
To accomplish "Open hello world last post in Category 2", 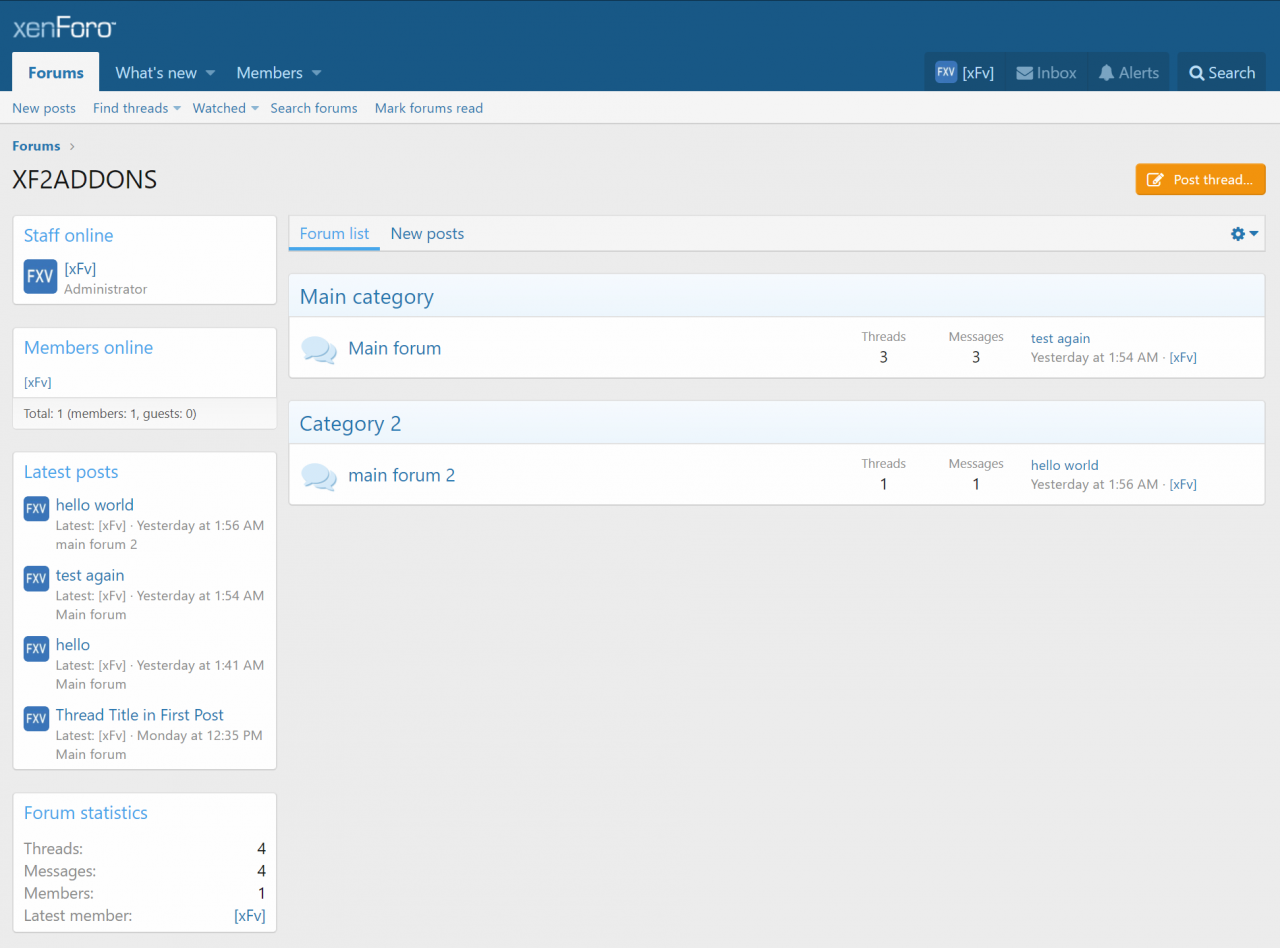I will point(1064,465).
